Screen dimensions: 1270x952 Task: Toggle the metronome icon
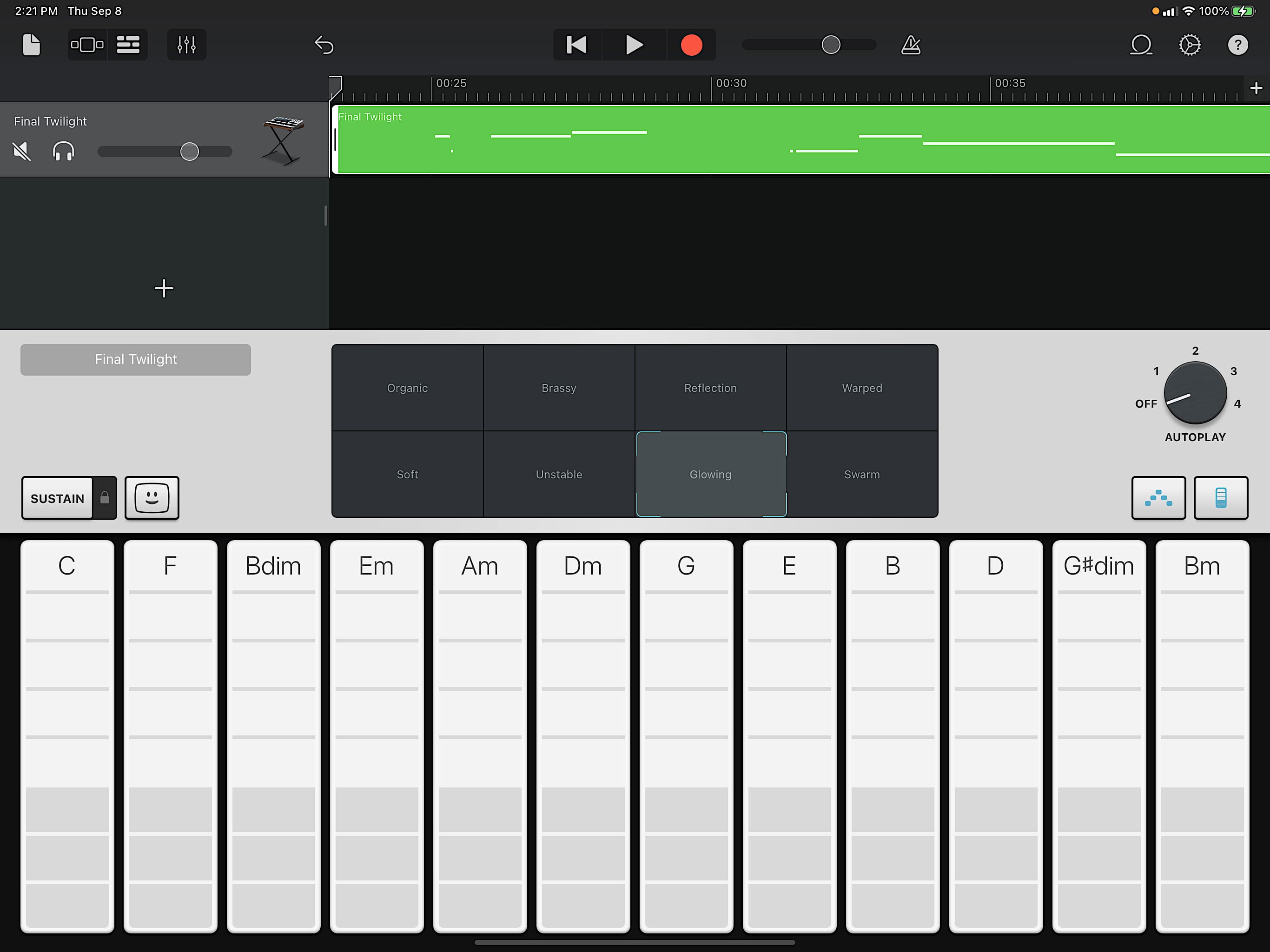(x=911, y=45)
